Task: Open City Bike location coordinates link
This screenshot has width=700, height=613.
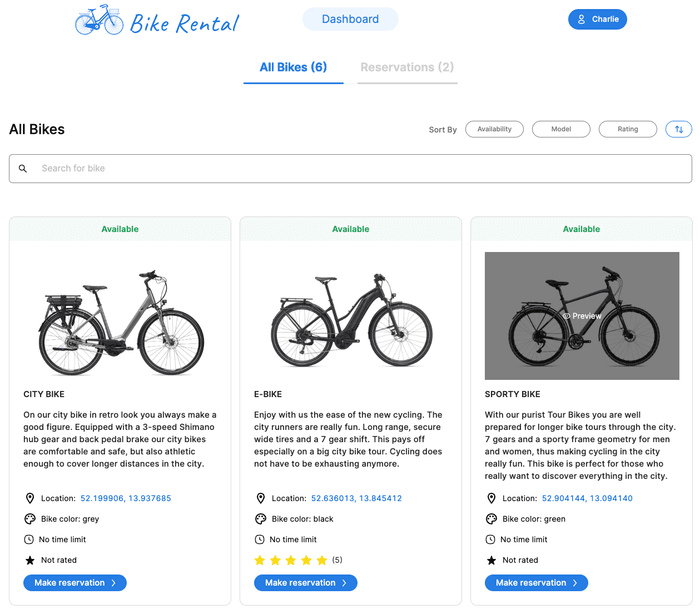Action: click(x=126, y=498)
